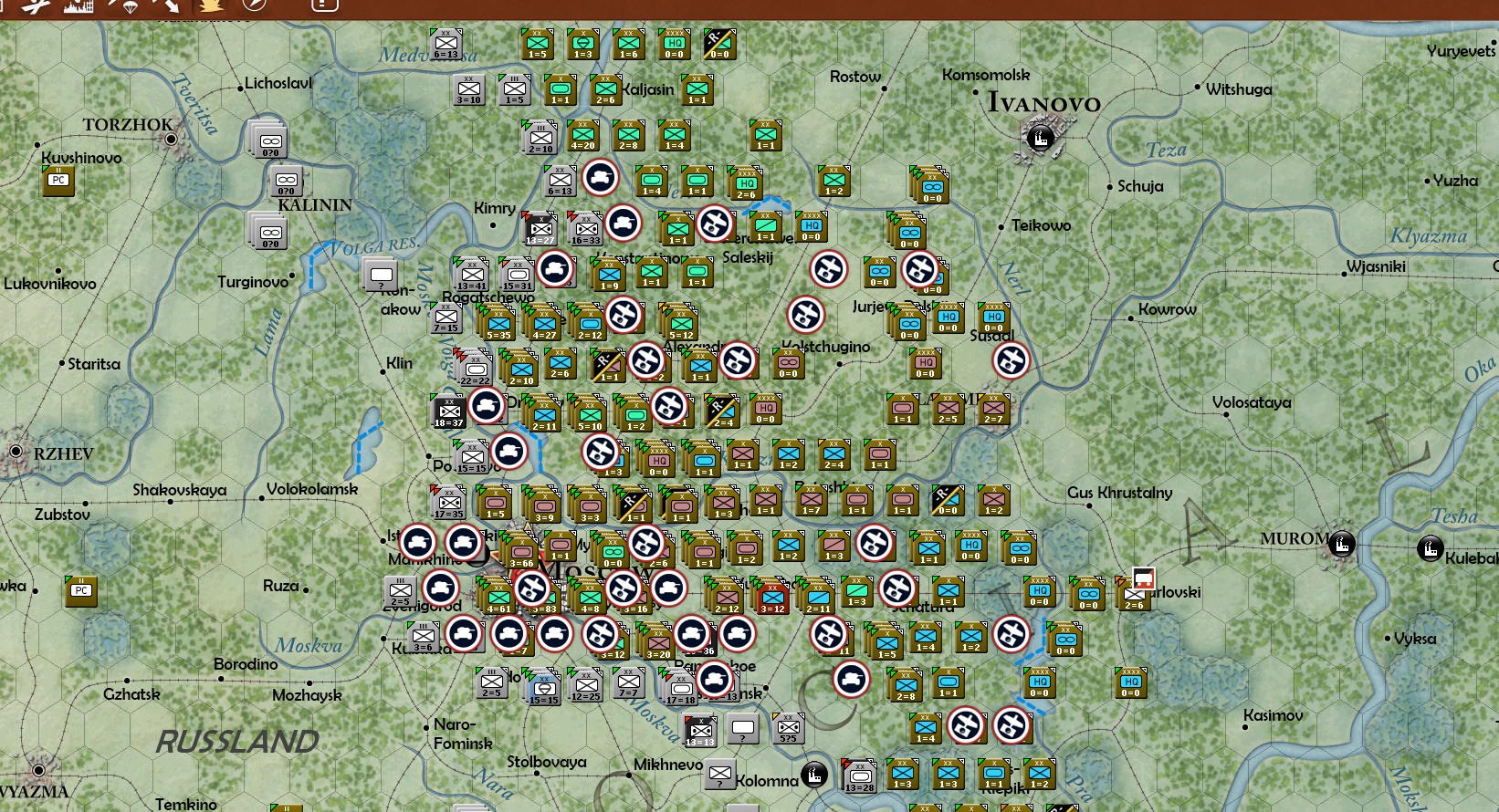Click the Volokolamsk town label
This screenshot has height=812, width=1499.
pyautogui.click(x=312, y=489)
